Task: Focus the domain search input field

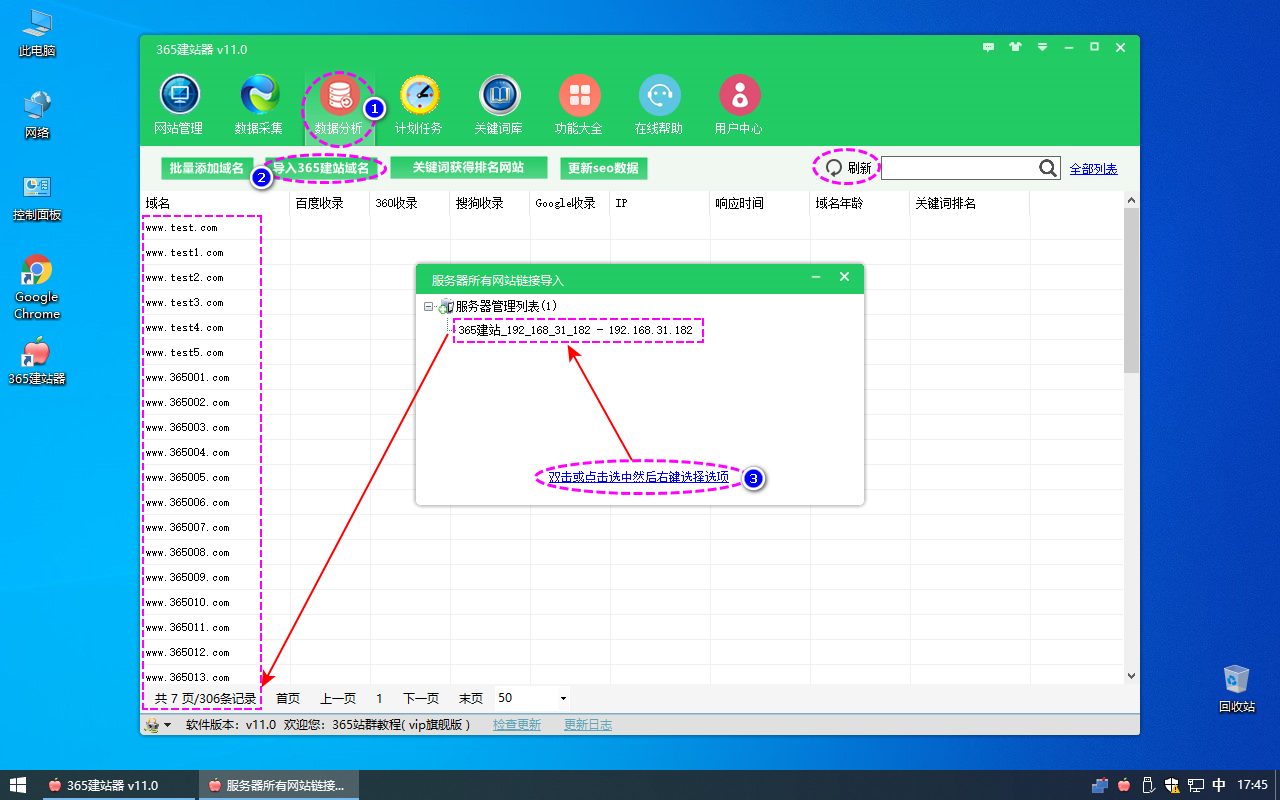Action: pos(958,168)
